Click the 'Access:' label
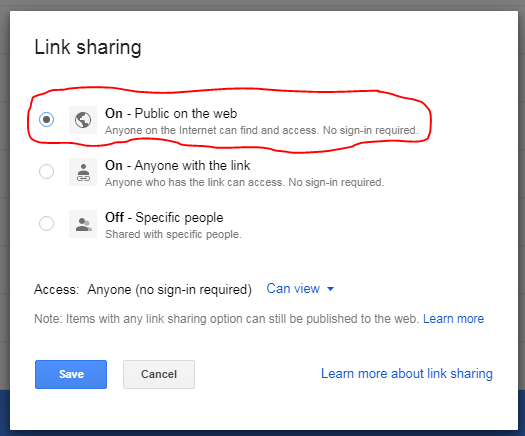The width and height of the screenshot is (525, 436). 57,289
